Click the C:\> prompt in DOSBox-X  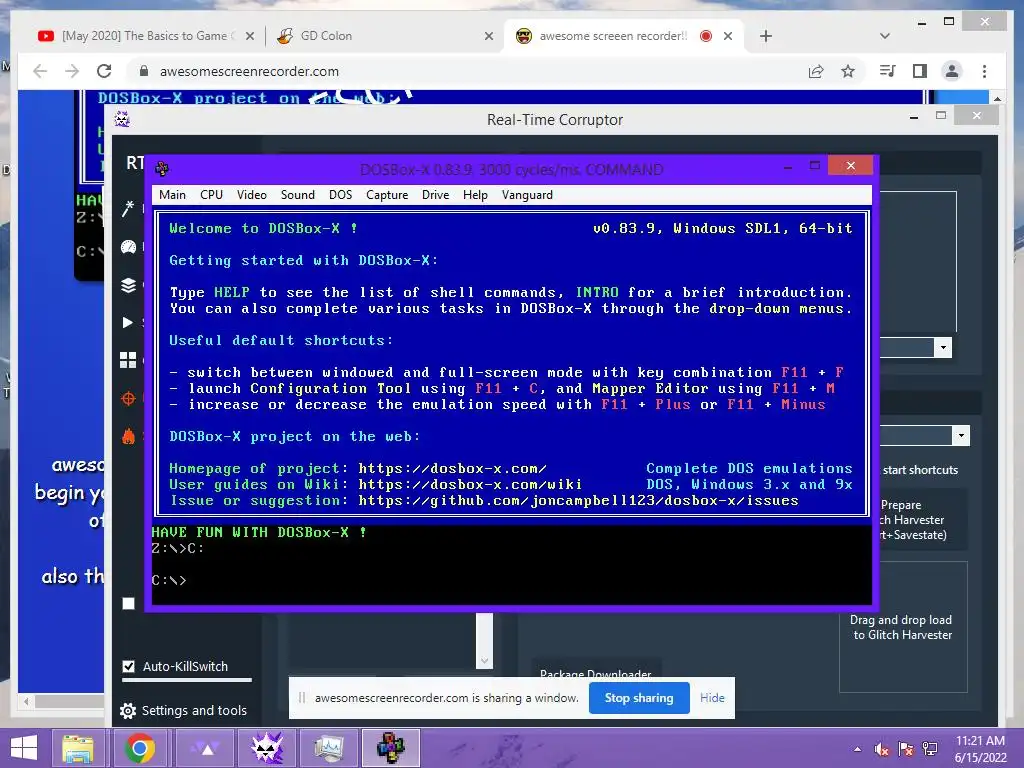pyautogui.click(x=168, y=580)
